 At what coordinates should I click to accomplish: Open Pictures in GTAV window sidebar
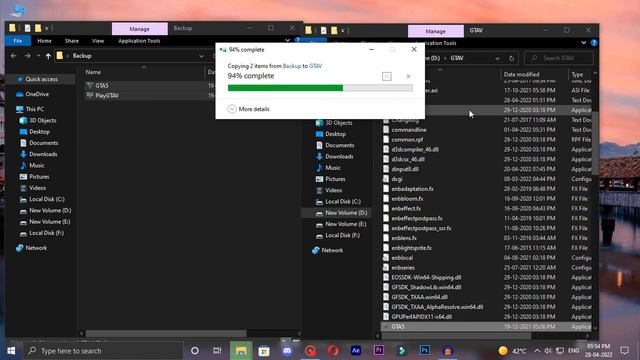tap(335, 179)
